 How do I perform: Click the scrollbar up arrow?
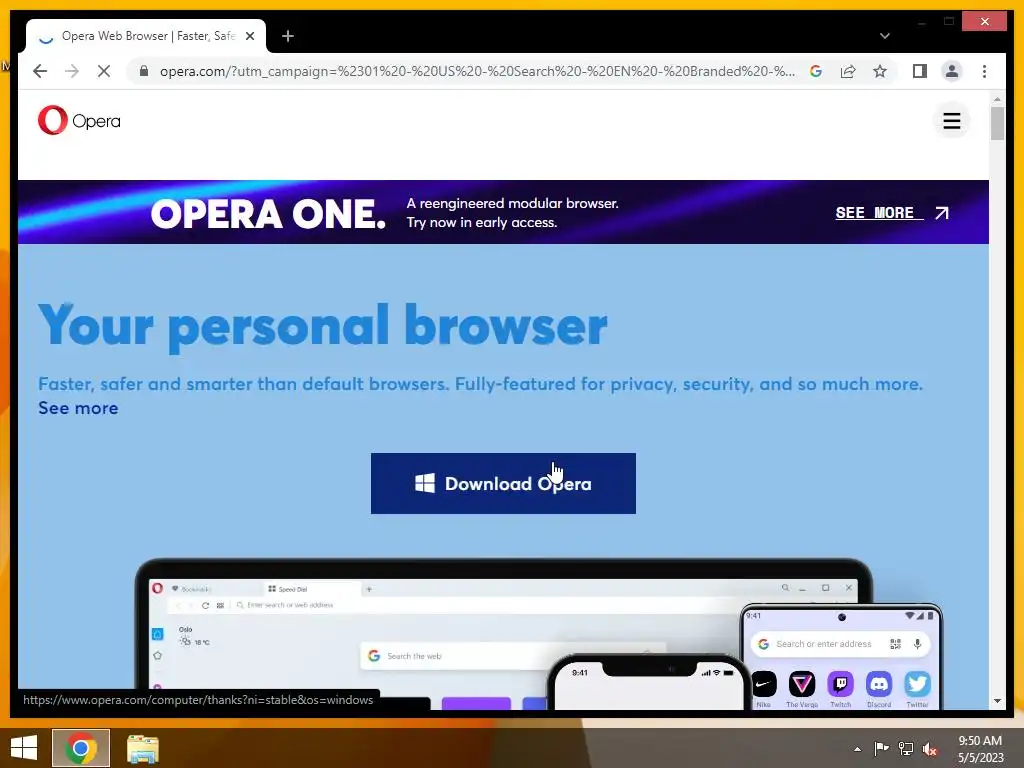coord(997,99)
